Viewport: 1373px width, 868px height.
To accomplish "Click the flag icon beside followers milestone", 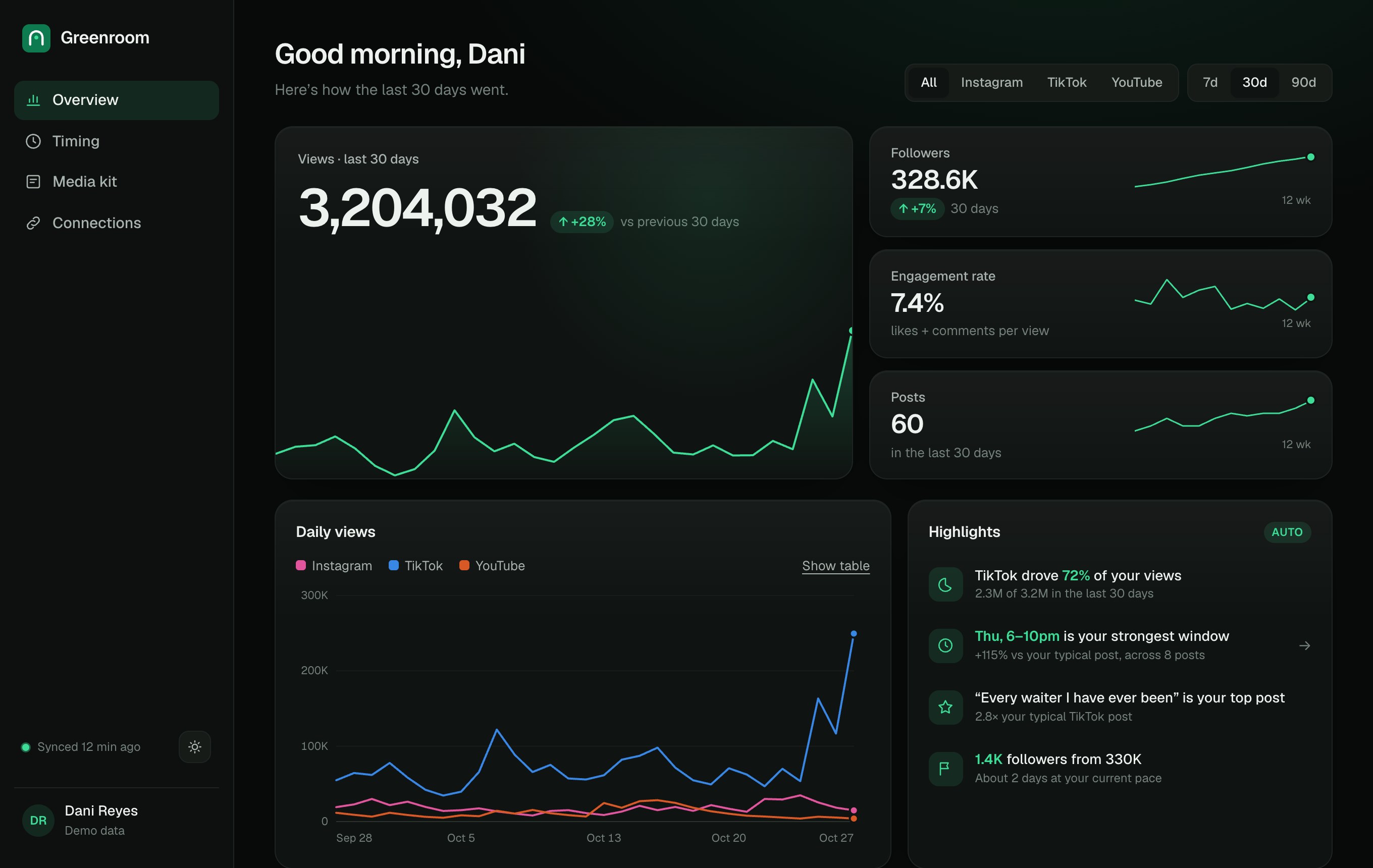I will [945, 768].
